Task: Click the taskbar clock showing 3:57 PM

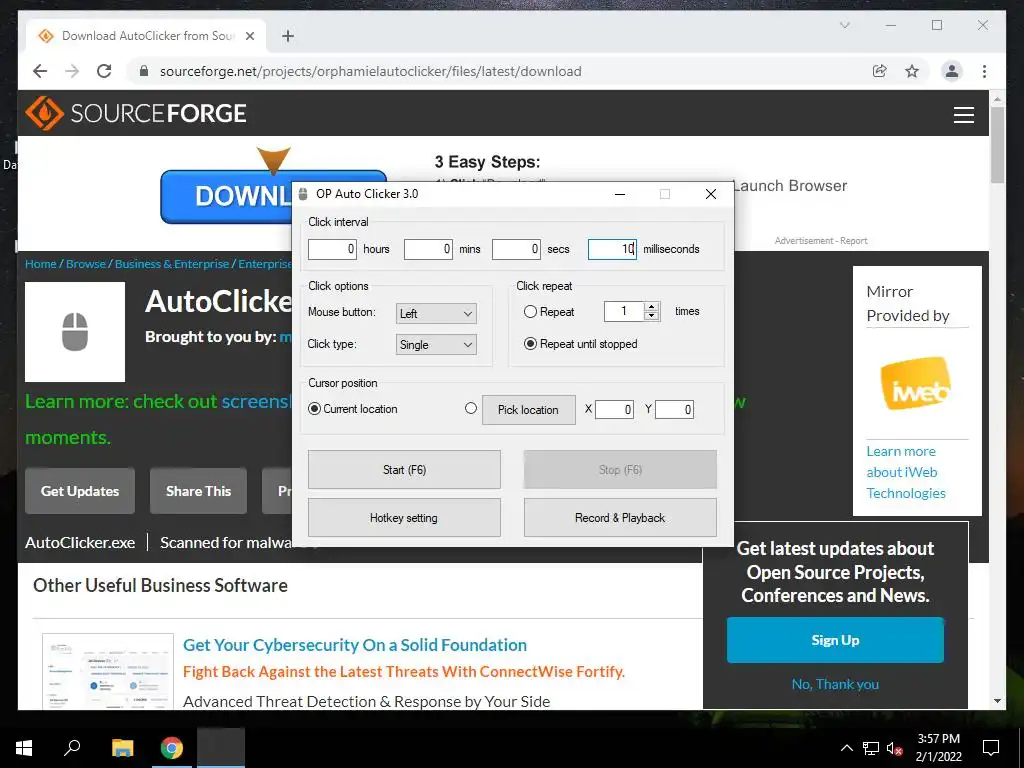Action: 938,748
